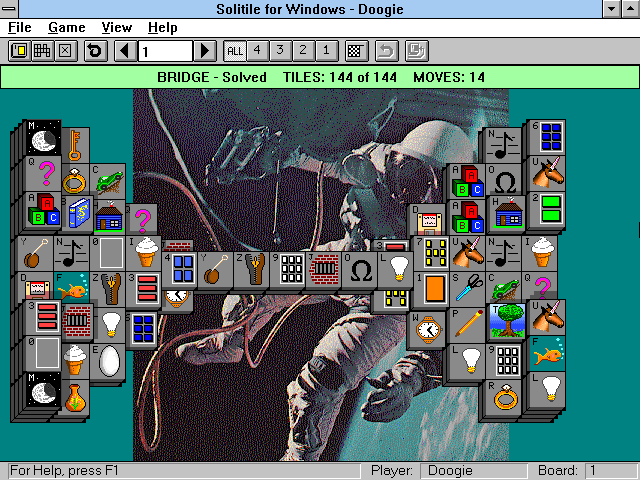Click the "TILES: 144 of 144" counter
The image size is (640, 480).
click(x=340, y=77)
